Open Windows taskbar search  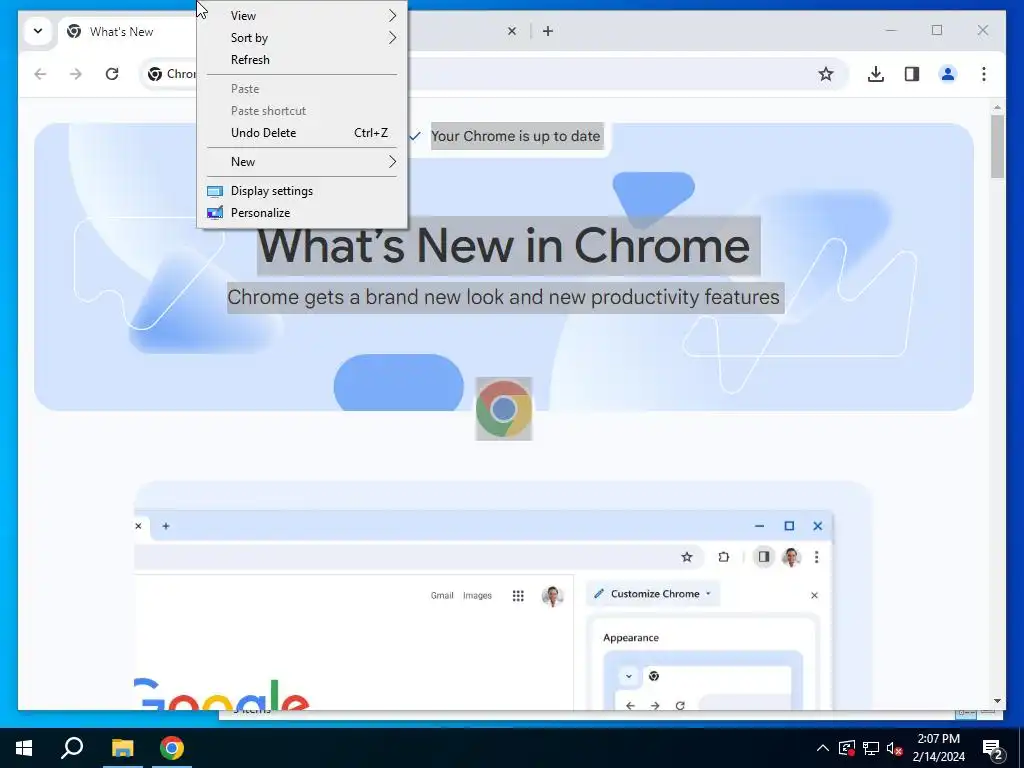pyautogui.click(x=72, y=748)
